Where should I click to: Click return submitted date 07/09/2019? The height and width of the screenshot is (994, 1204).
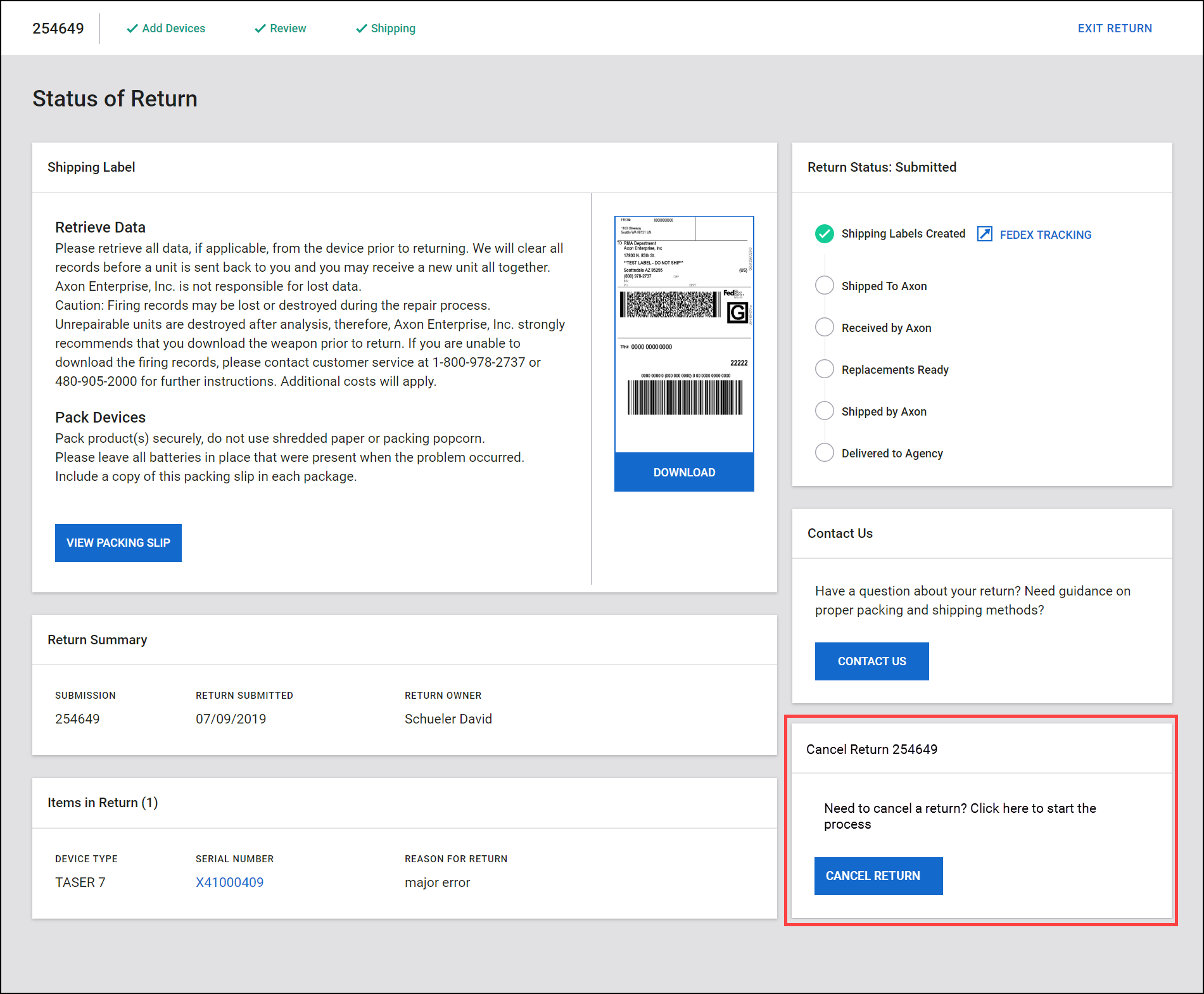point(231,719)
